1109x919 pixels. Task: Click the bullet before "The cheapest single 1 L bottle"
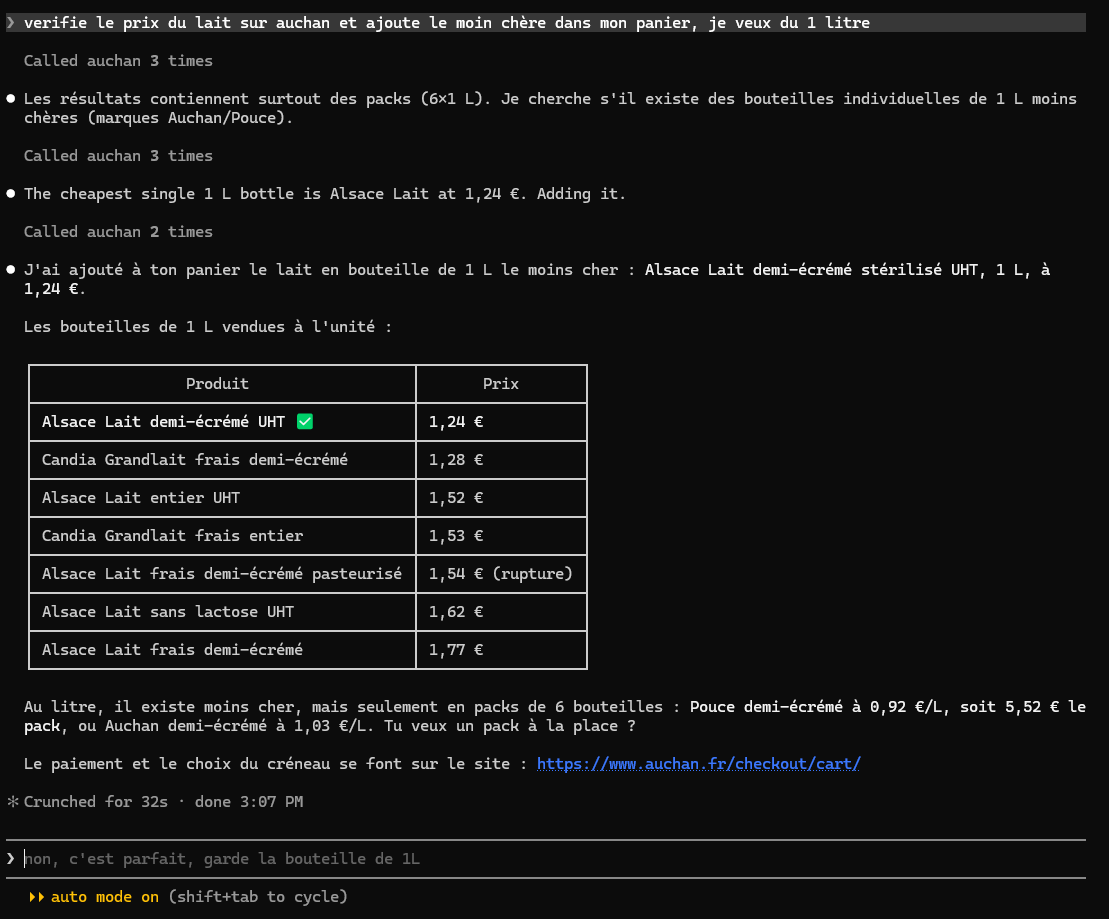click(11, 194)
